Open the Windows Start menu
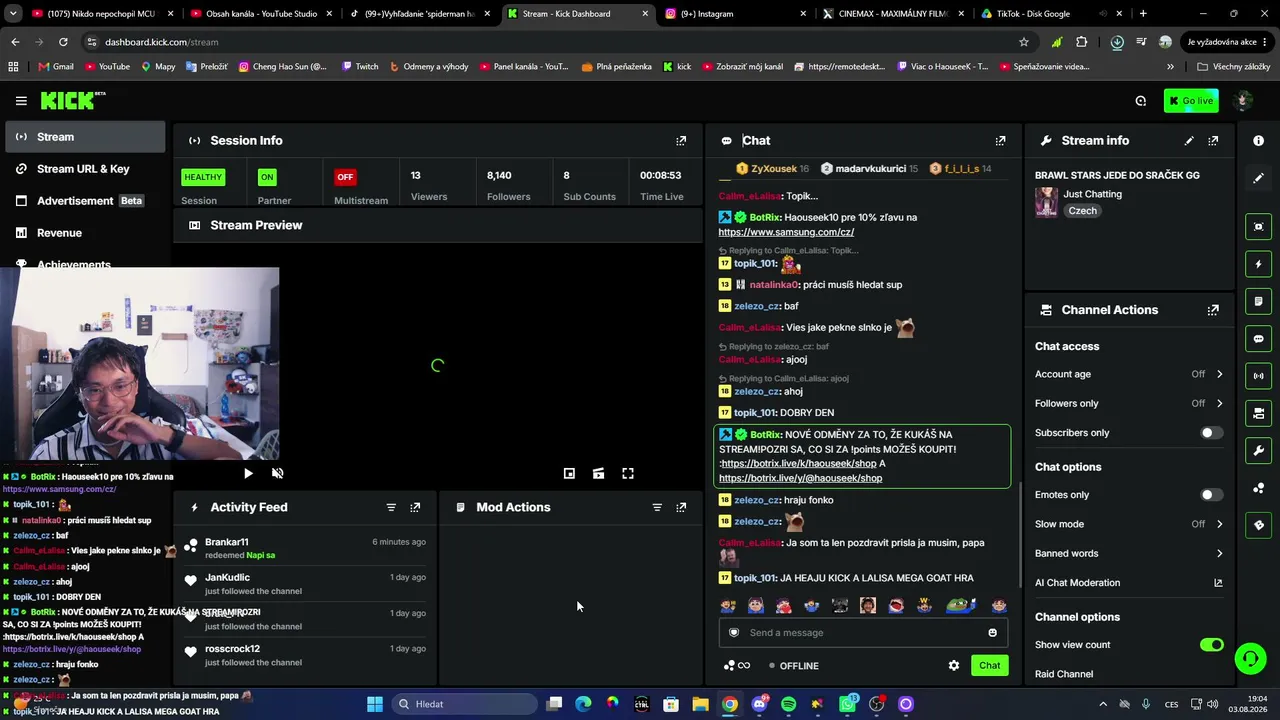Image resolution: width=1280 pixels, height=720 pixels. point(374,704)
